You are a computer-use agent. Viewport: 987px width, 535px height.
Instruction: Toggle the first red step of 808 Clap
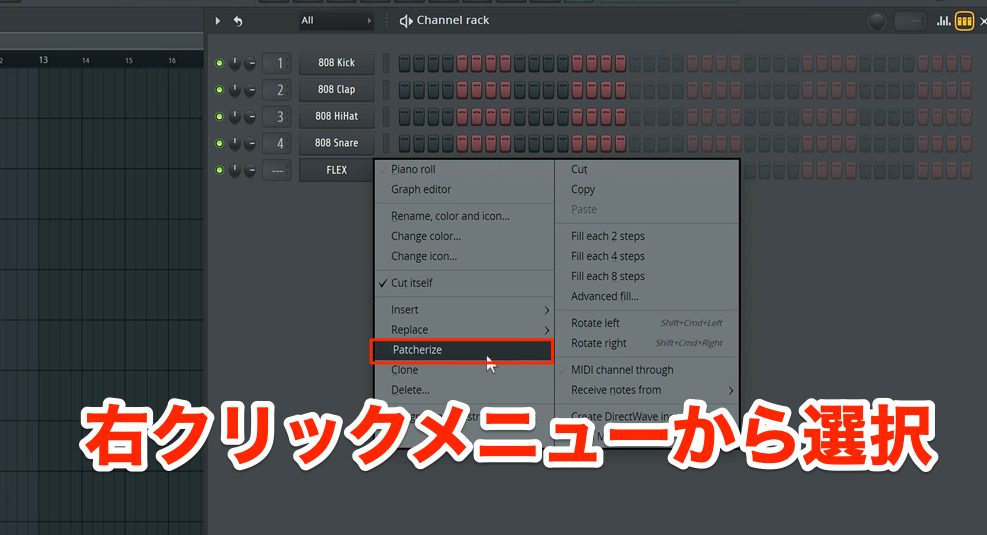pyautogui.click(x=462, y=90)
